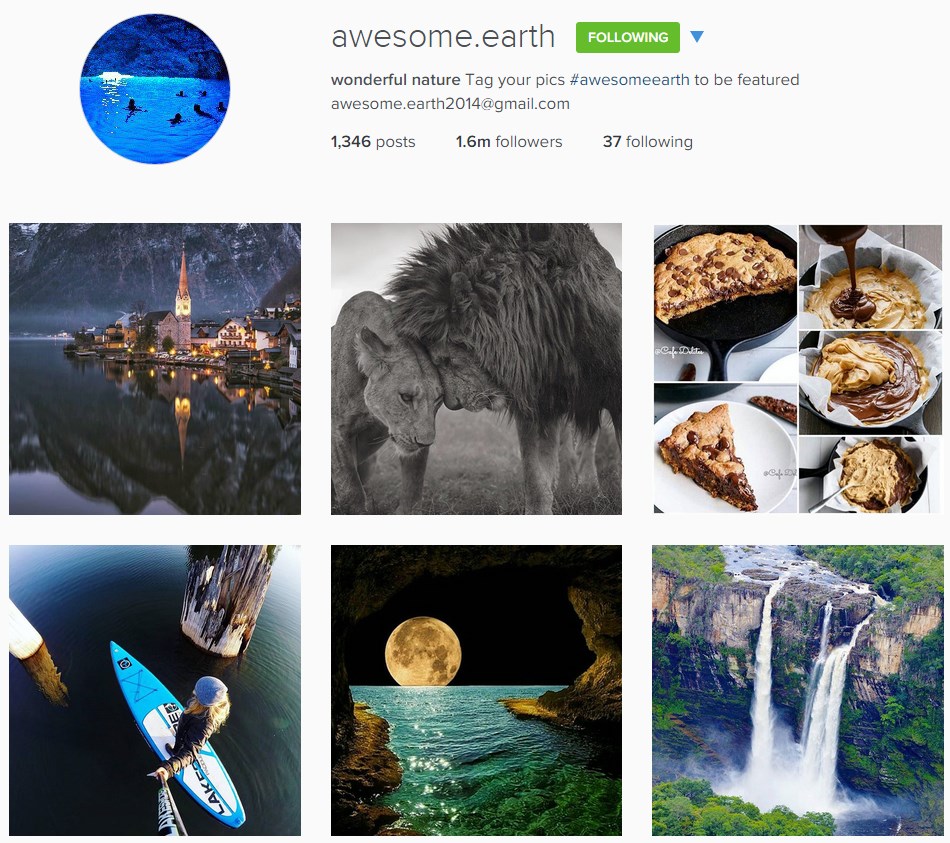Viewport: 950px width, 843px height.
Task: Click the full moon in cave photo
Action: click(423, 651)
